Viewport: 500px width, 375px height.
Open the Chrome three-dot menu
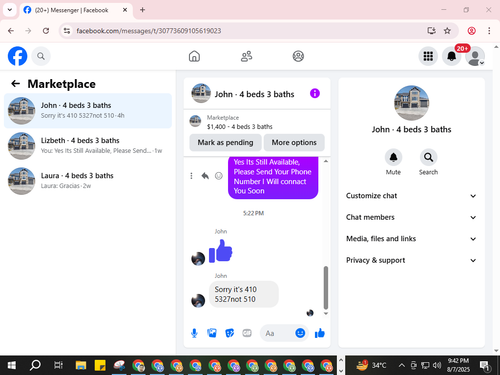(489, 31)
